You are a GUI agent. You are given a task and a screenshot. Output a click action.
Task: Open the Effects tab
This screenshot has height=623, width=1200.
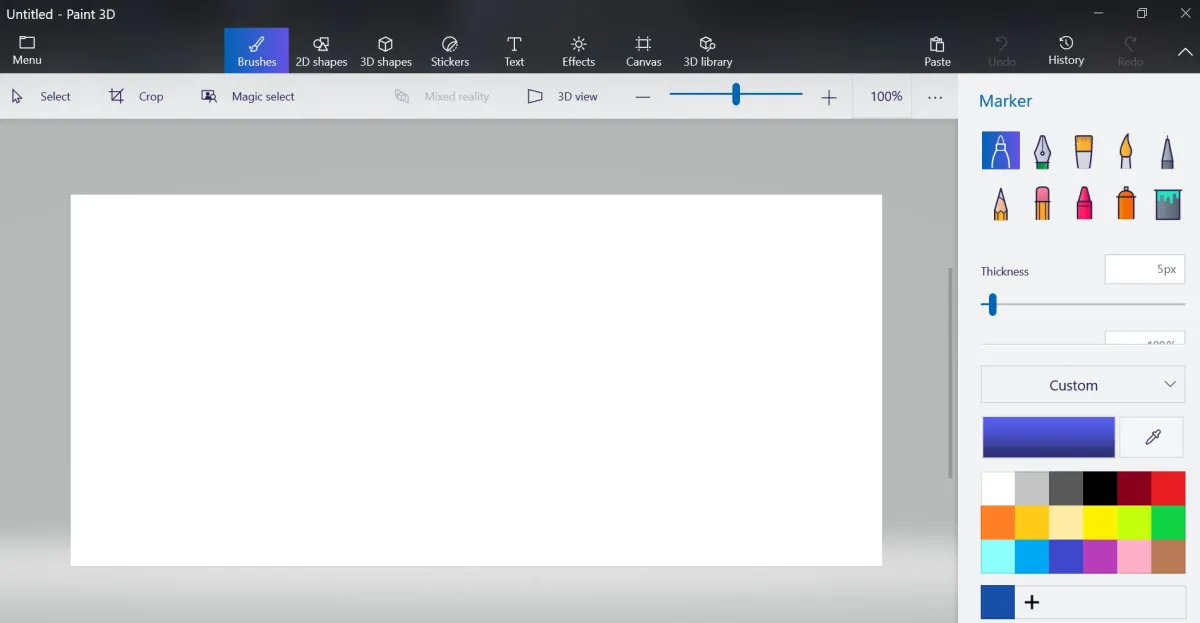[x=578, y=50]
